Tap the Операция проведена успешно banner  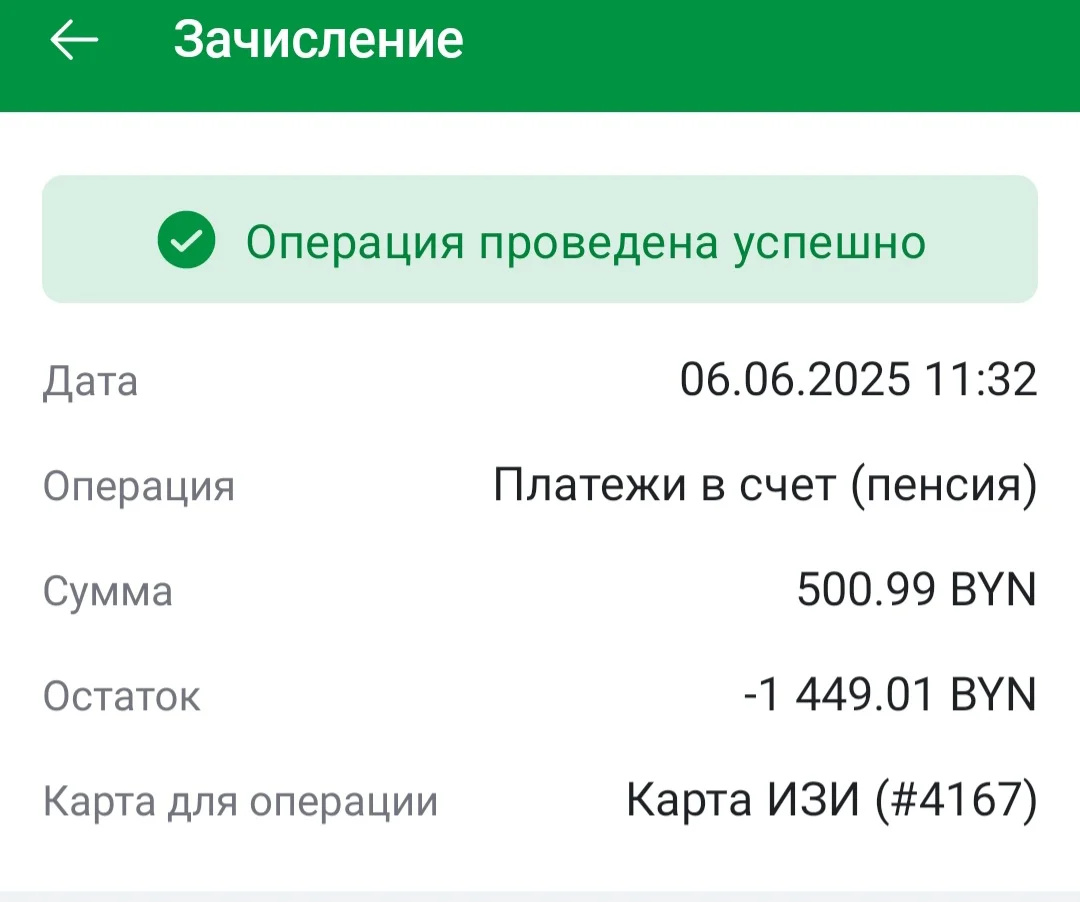tap(540, 239)
